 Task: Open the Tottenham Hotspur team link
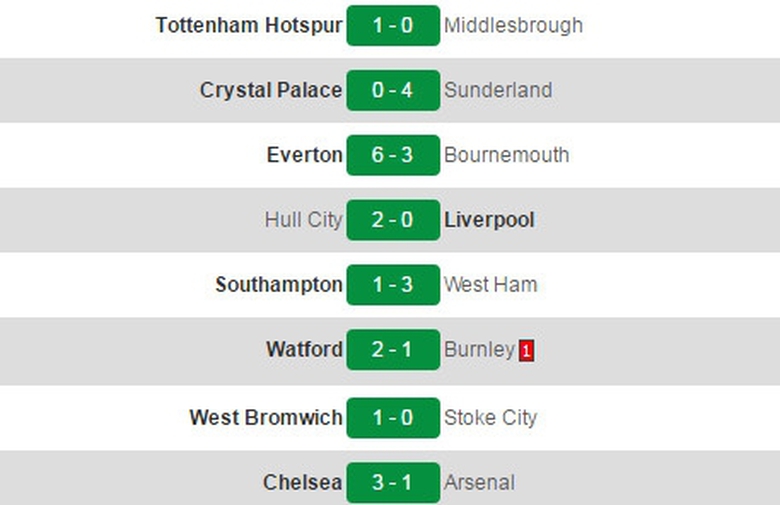tap(249, 25)
